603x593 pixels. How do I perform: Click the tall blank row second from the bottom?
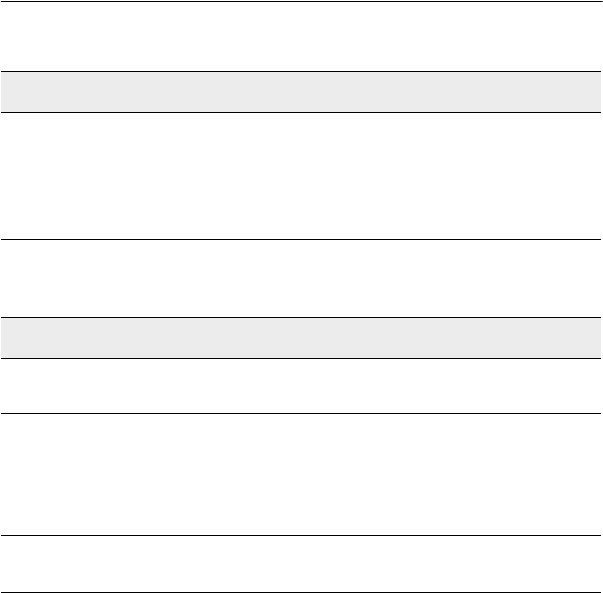click(301, 475)
